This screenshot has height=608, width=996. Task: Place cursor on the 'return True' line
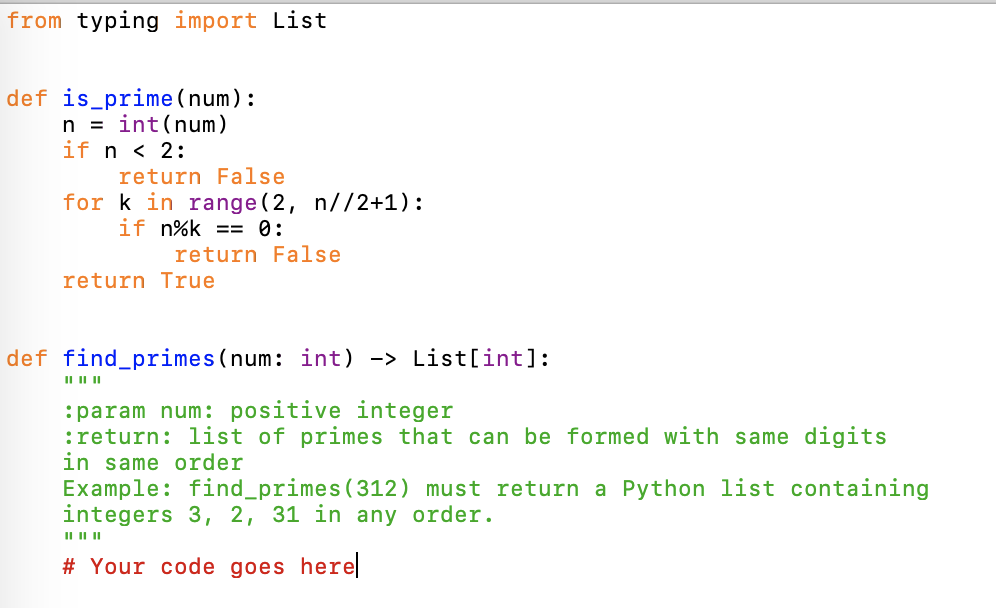point(138,280)
